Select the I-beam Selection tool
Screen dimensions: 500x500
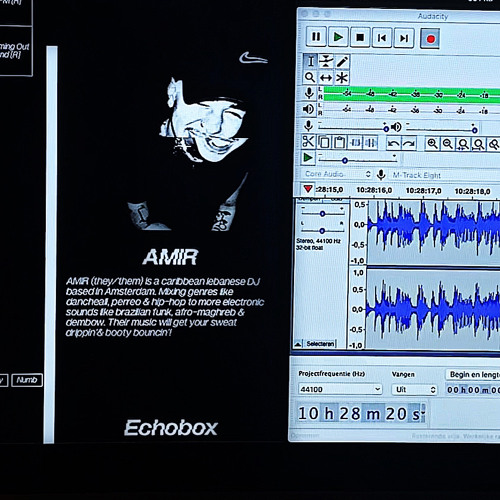(x=310, y=61)
